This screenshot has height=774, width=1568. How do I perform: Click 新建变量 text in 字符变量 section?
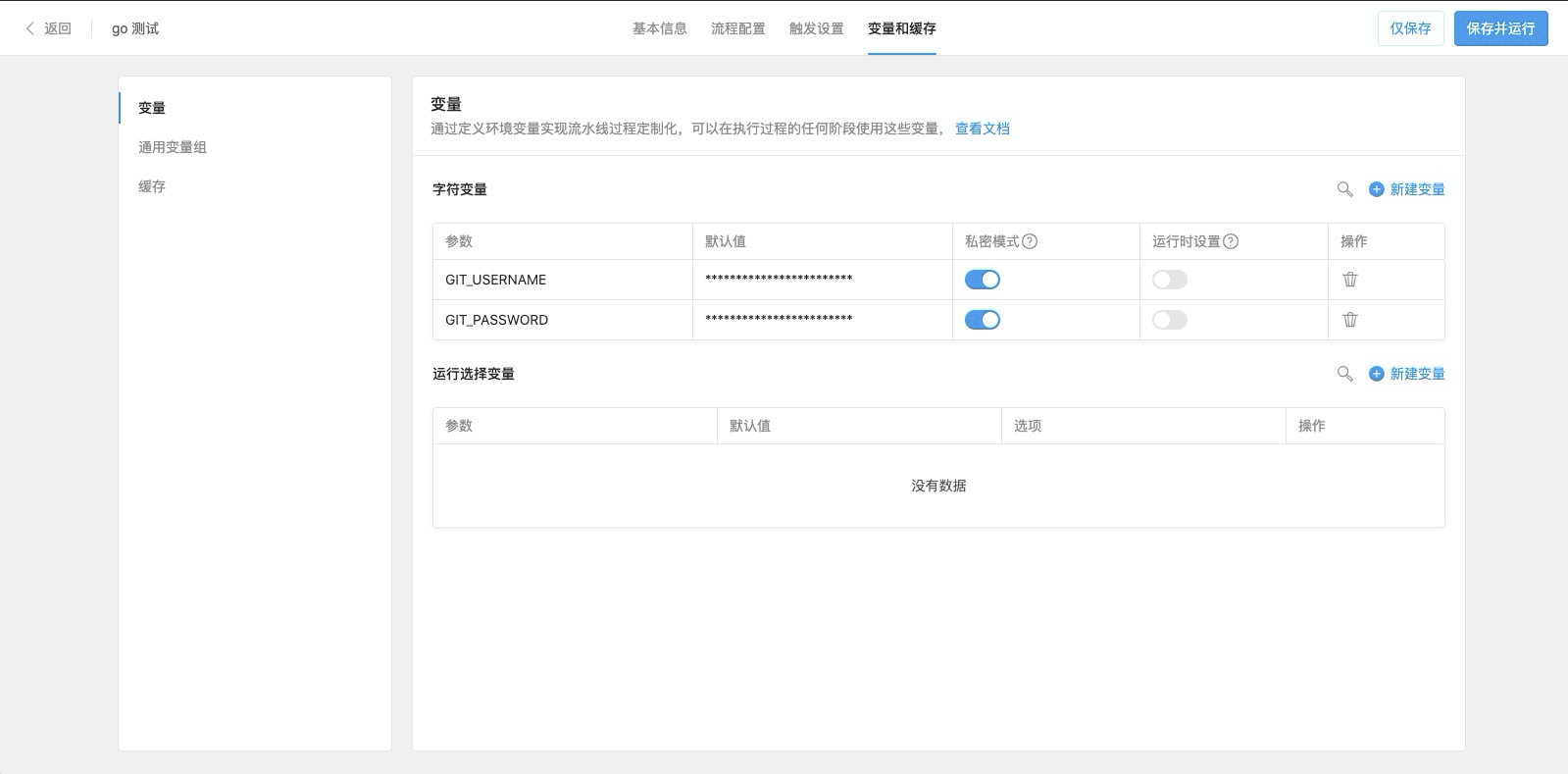click(1418, 189)
